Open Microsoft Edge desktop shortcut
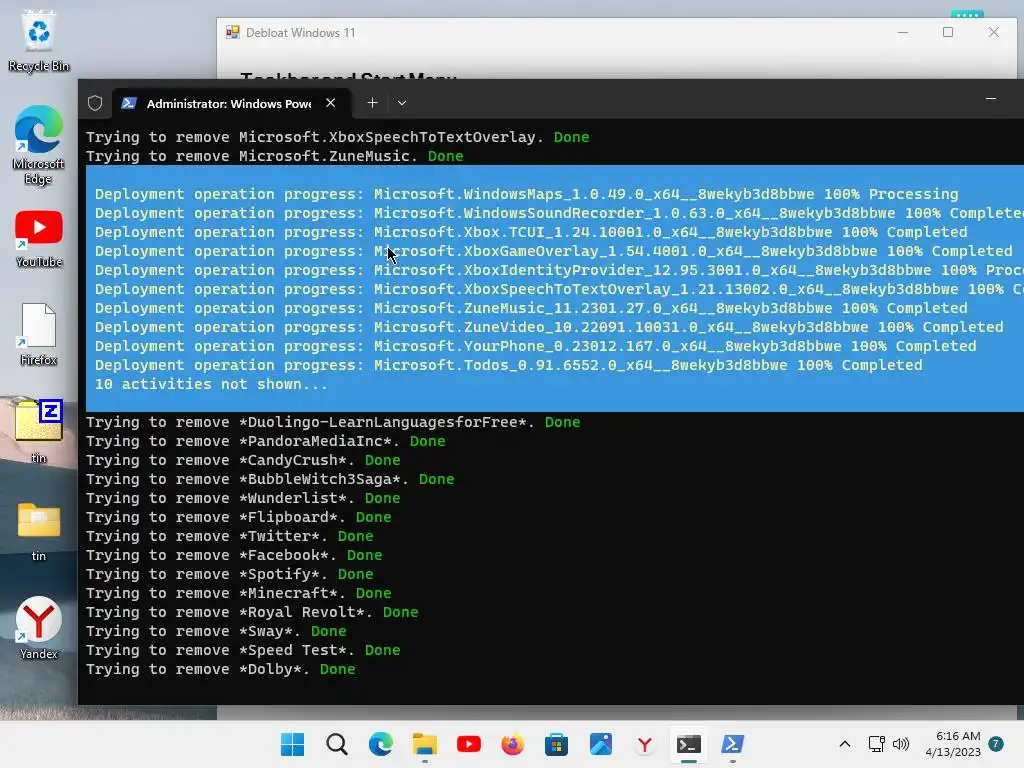Image resolution: width=1024 pixels, height=768 pixels. (x=39, y=145)
